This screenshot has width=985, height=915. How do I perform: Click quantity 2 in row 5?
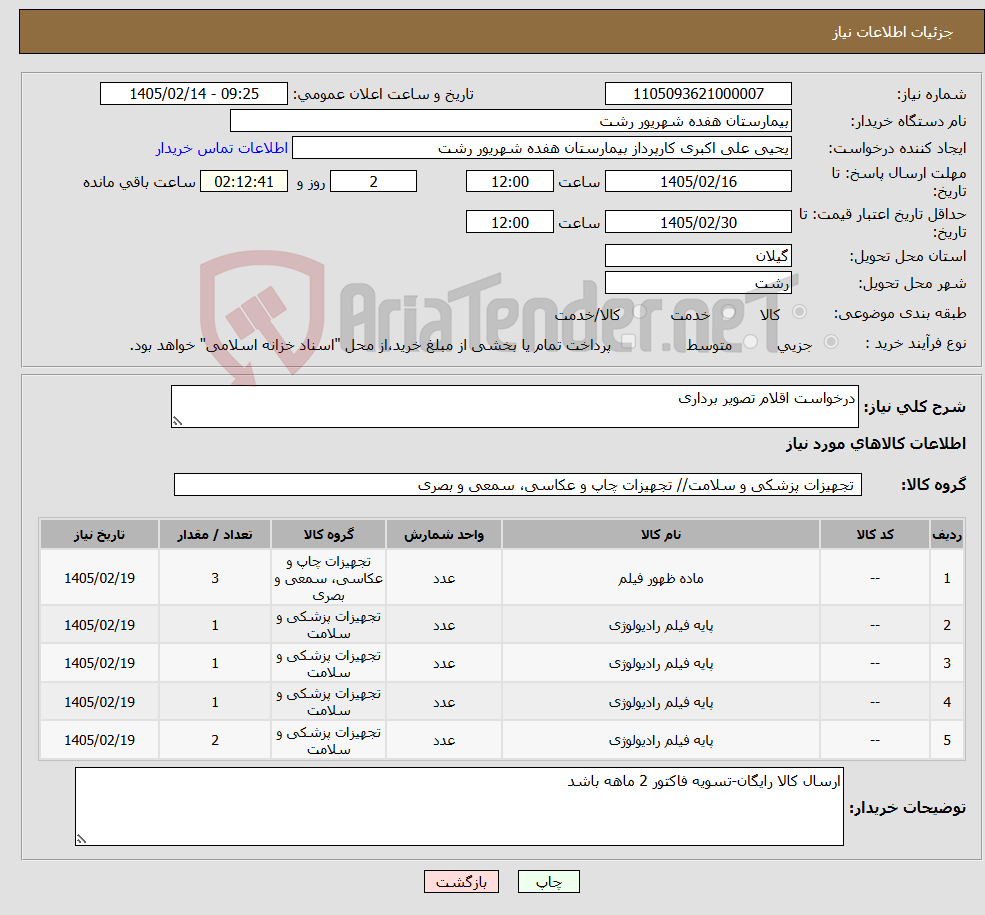215,740
